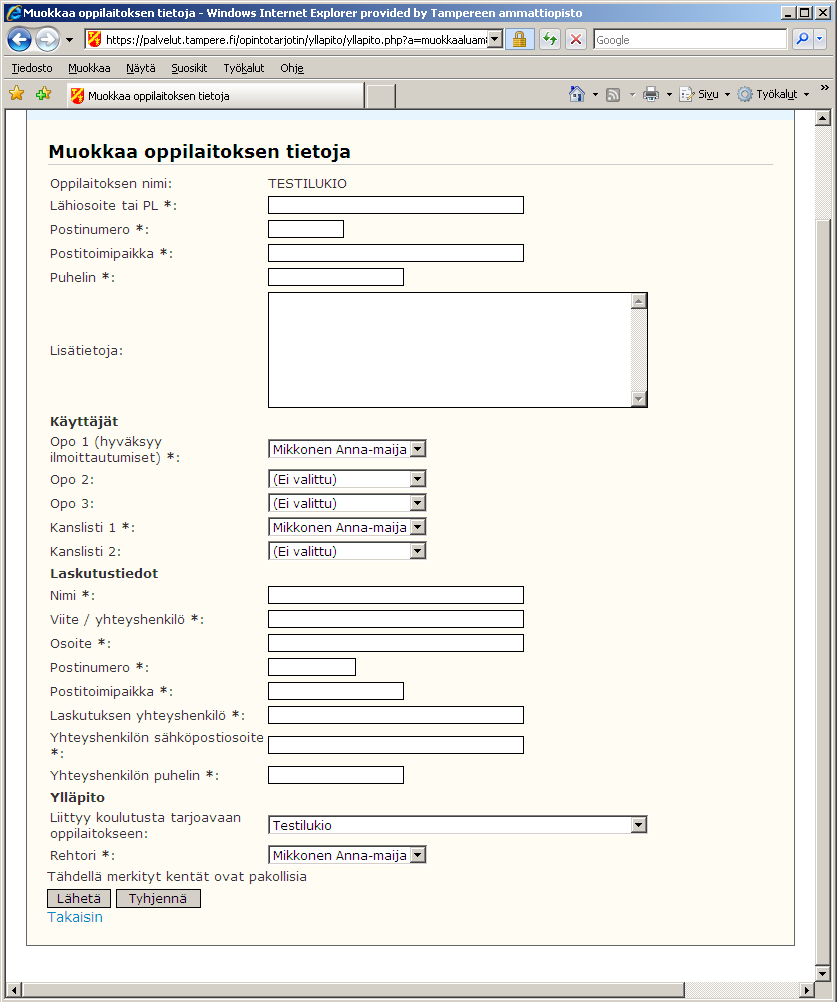The image size is (837, 1002).
Task: Click the Yhteyshenkilön puhelin field
Action: [335, 775]
